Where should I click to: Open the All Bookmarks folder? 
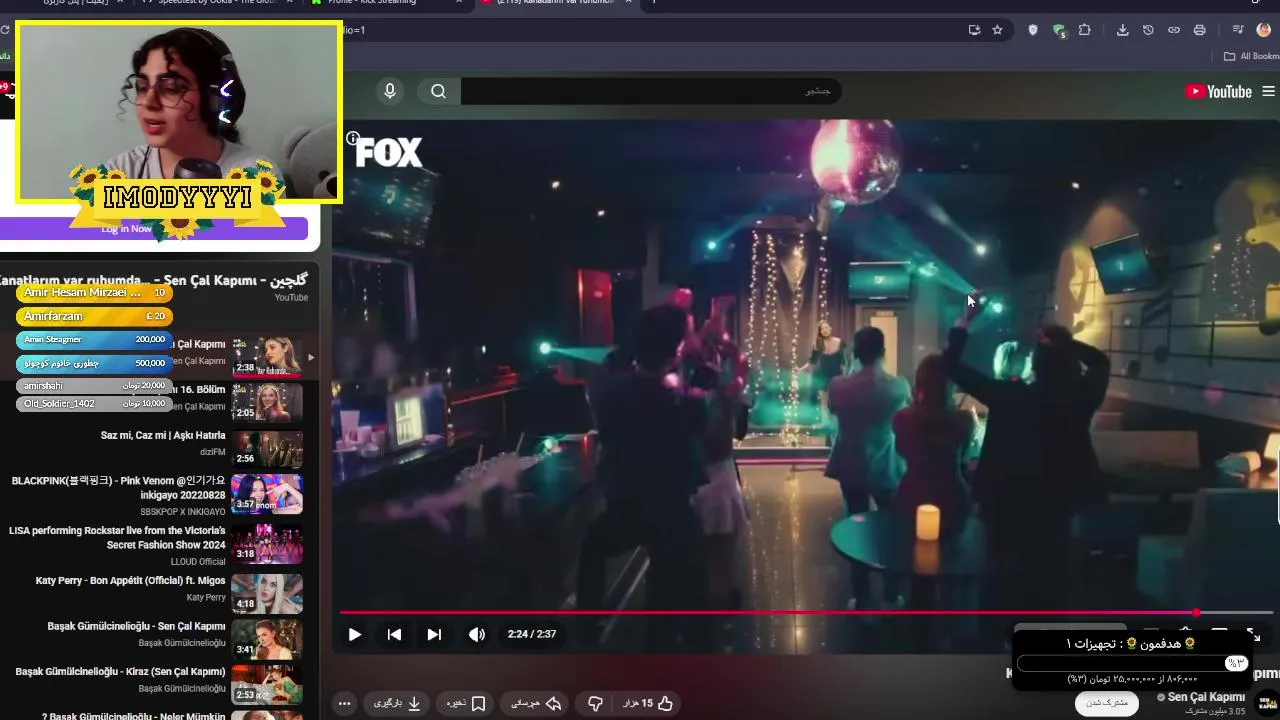pos(1251,56)
